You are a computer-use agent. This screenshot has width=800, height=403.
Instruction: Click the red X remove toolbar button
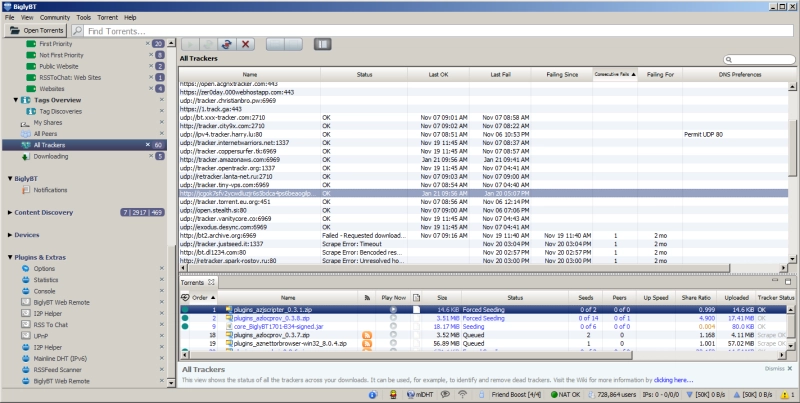click(x=245, y=44)
